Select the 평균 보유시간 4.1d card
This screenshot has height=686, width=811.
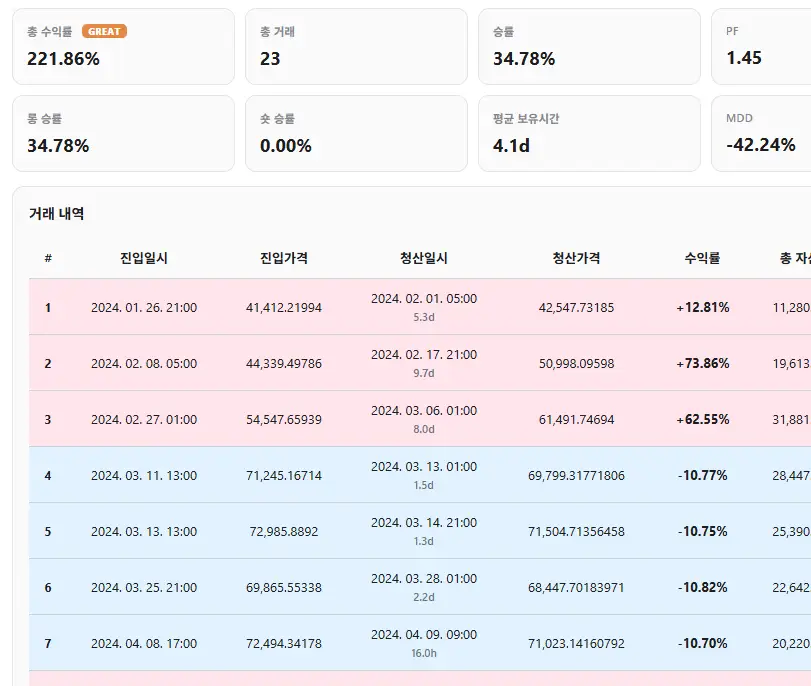point(589,133)
